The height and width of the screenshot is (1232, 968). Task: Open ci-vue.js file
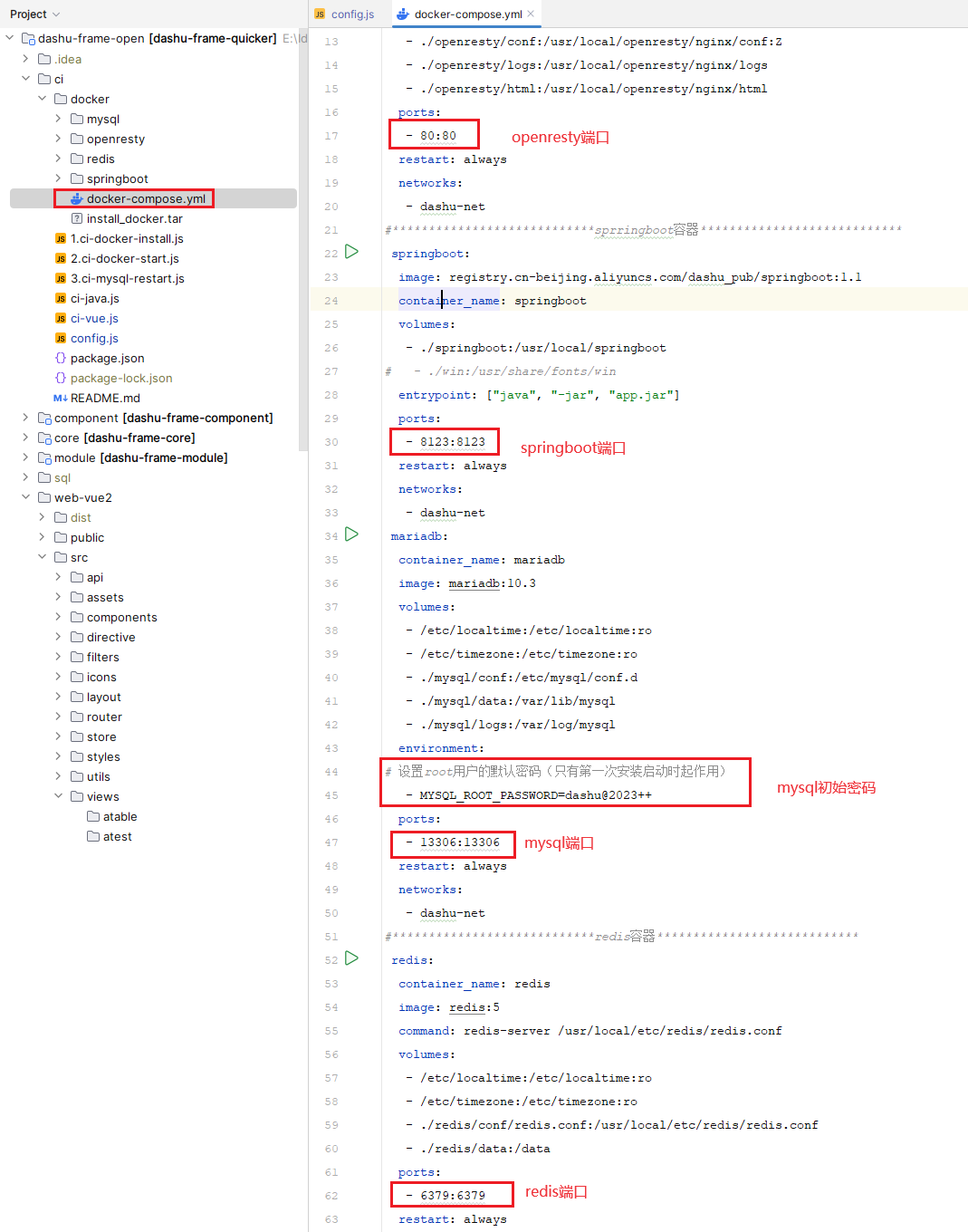94,318
